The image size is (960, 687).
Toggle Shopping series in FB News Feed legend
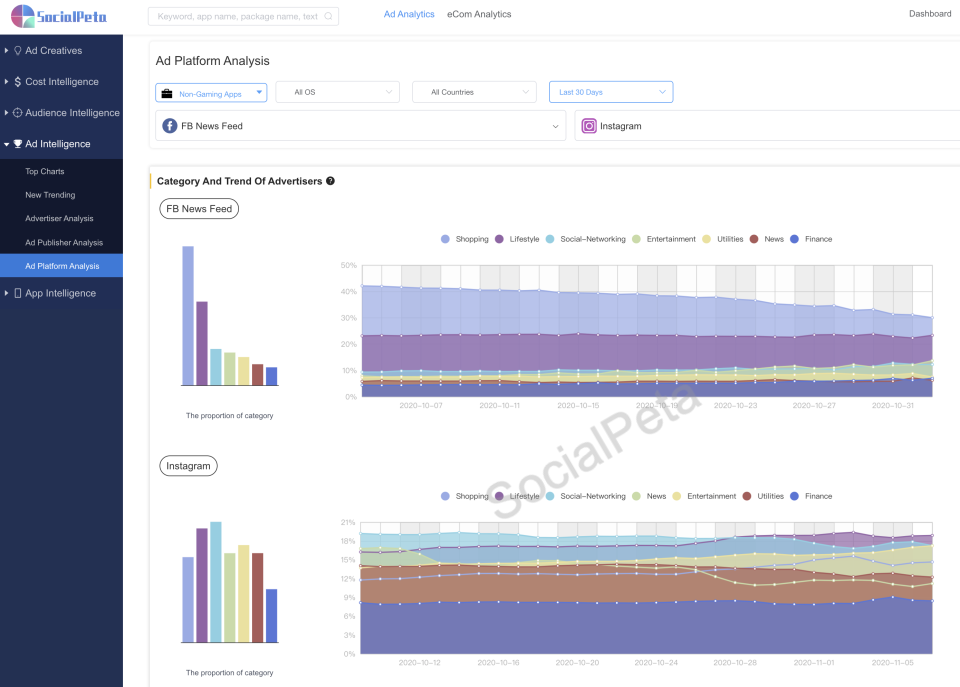click(464, 239)
